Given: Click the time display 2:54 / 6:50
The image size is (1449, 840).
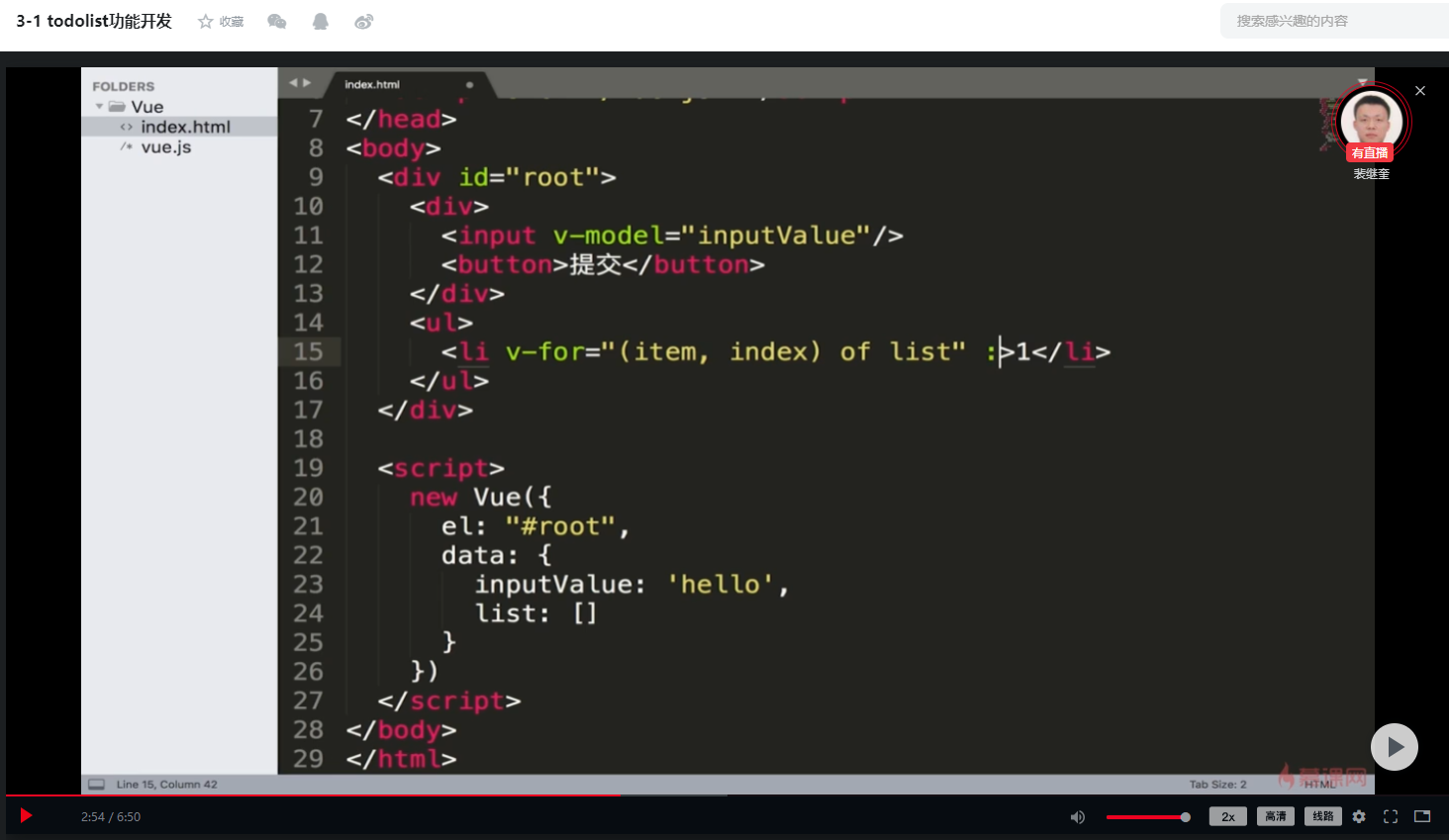Looking at the screenshot, I should (x=111, y=817).
